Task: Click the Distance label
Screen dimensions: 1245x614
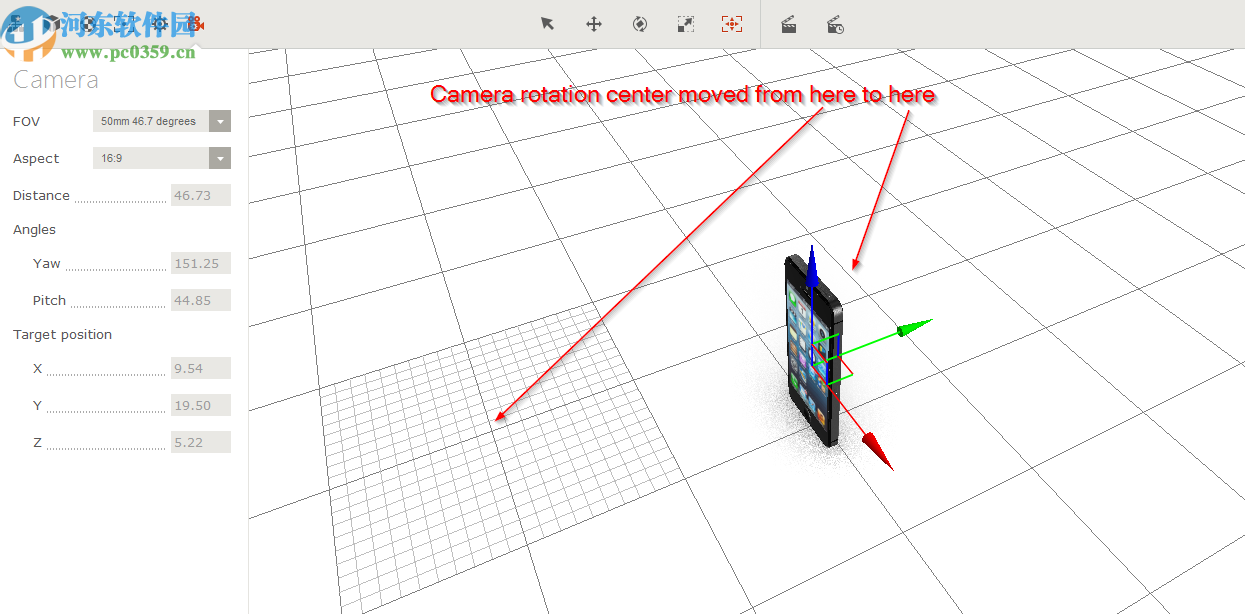Action: (41, 195)
